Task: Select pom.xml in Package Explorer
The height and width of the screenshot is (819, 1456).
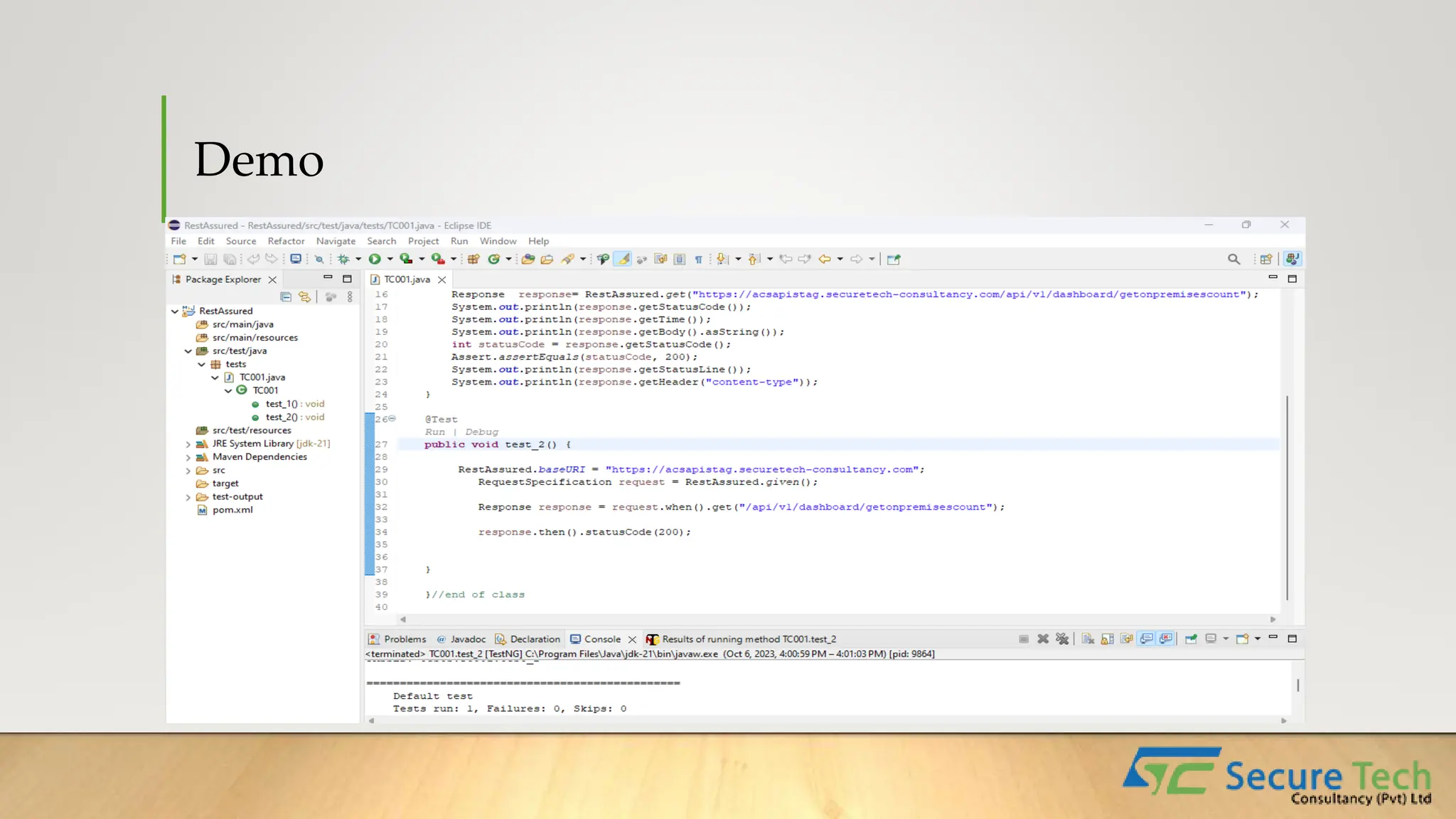Action: pyautogui.click(x=232, y=510)
